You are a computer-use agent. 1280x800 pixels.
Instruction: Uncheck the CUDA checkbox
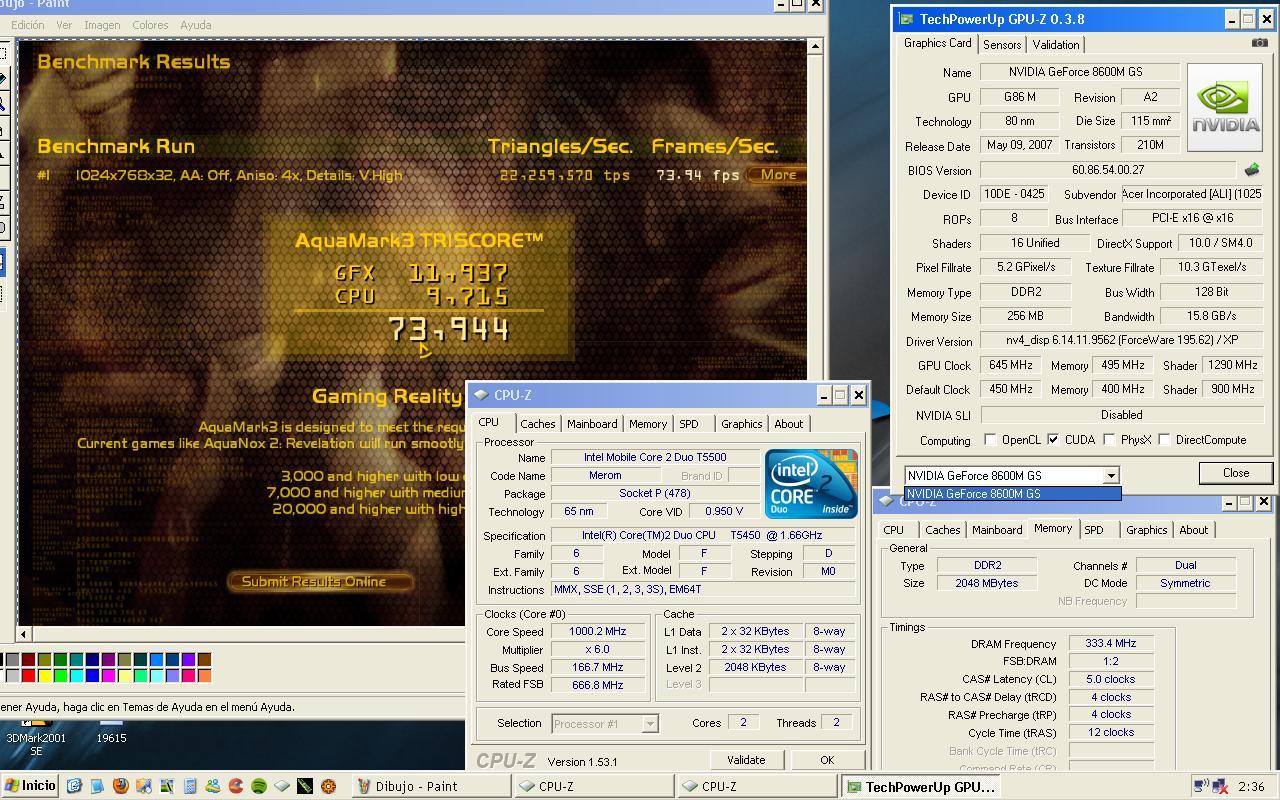tap(1053, 440)
